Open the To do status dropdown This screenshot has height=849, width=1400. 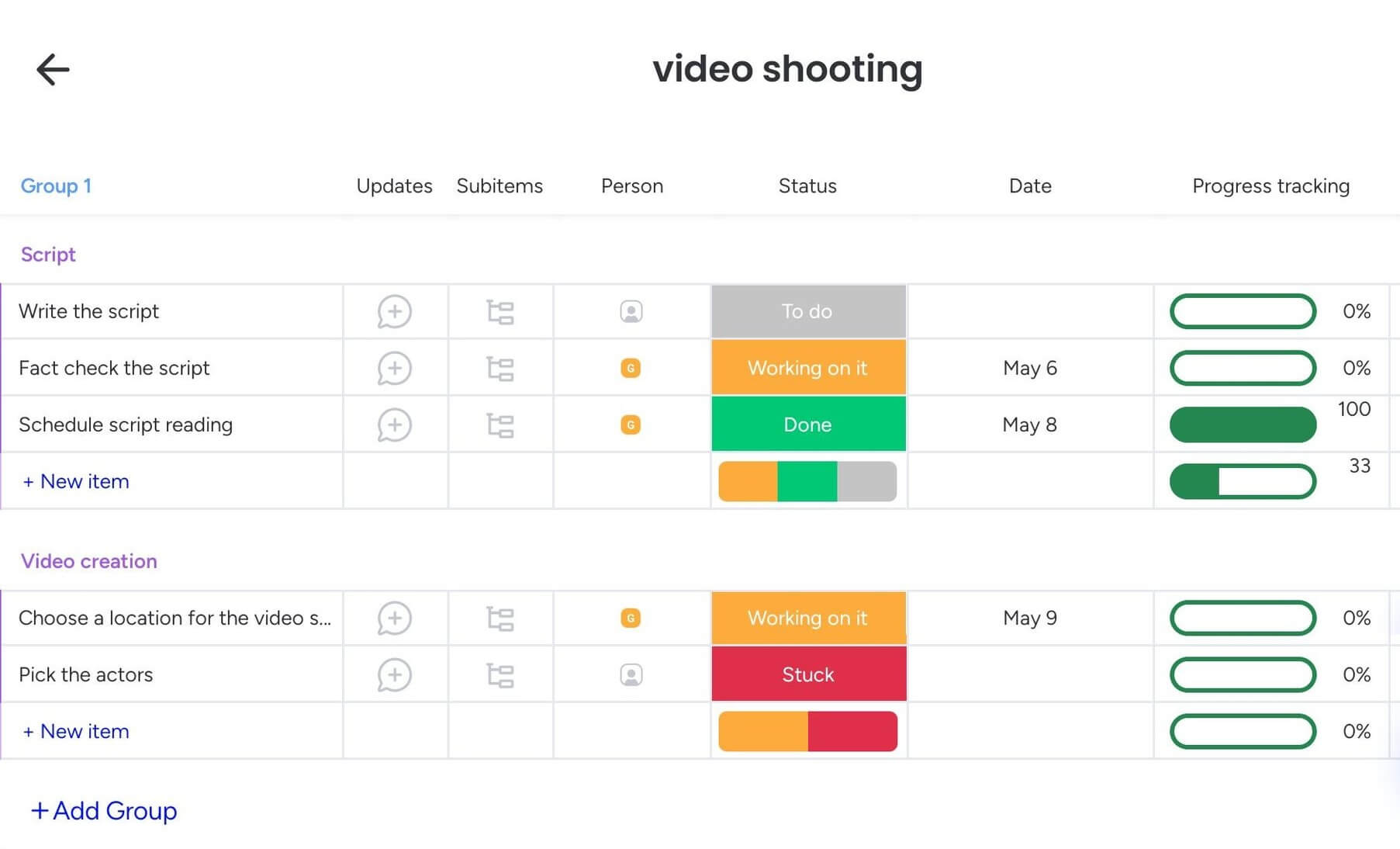click(x=808, y=312)
